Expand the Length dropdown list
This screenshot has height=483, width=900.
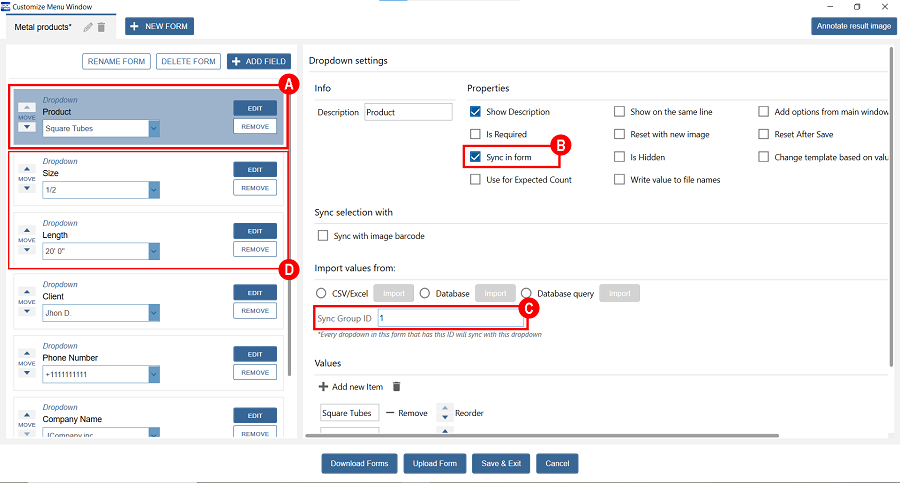[154, 251]
